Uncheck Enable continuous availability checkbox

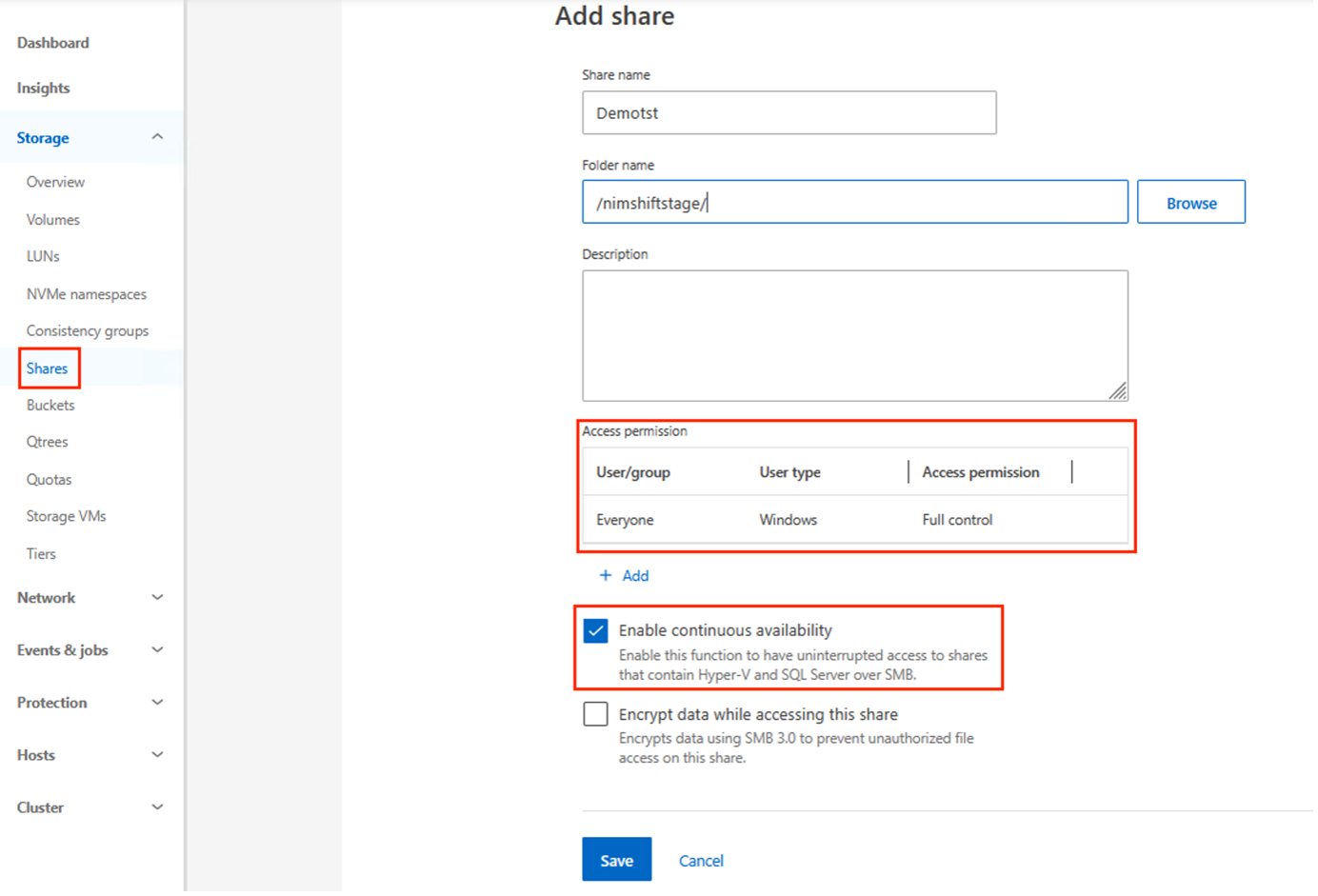point(596,631)
